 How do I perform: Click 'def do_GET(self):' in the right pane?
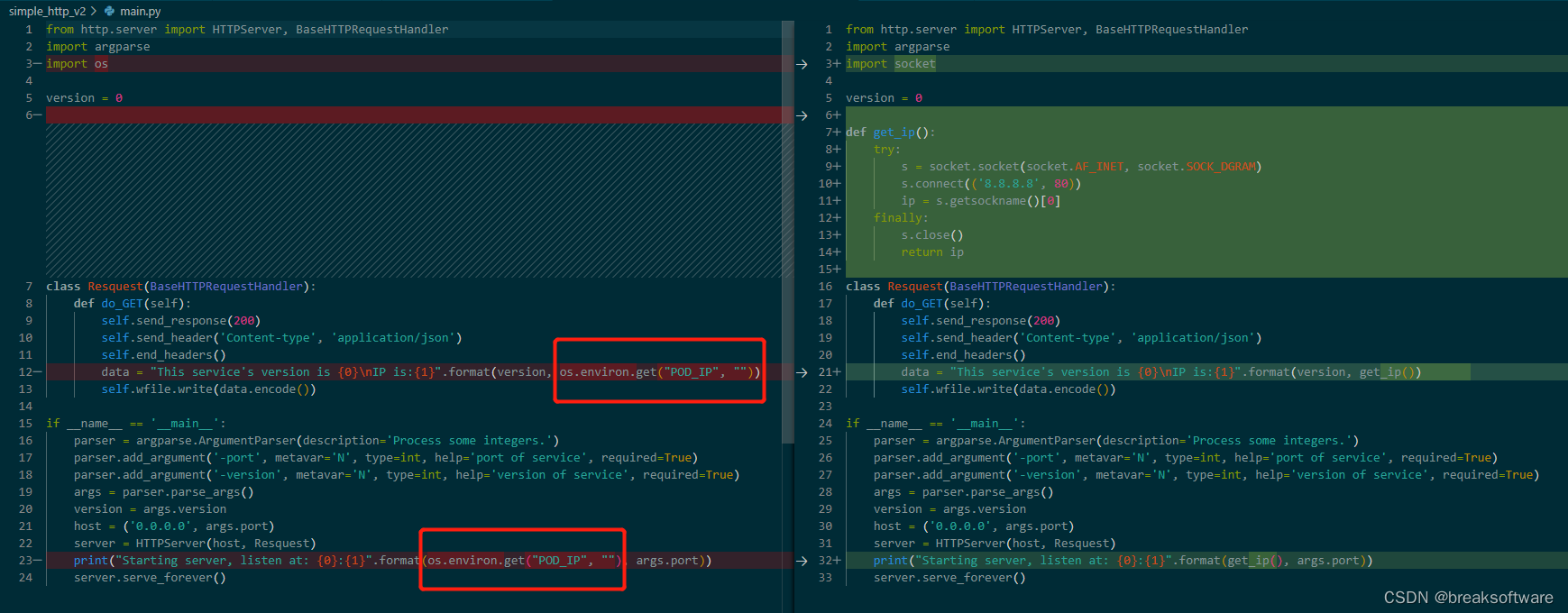tap(932, 304)
